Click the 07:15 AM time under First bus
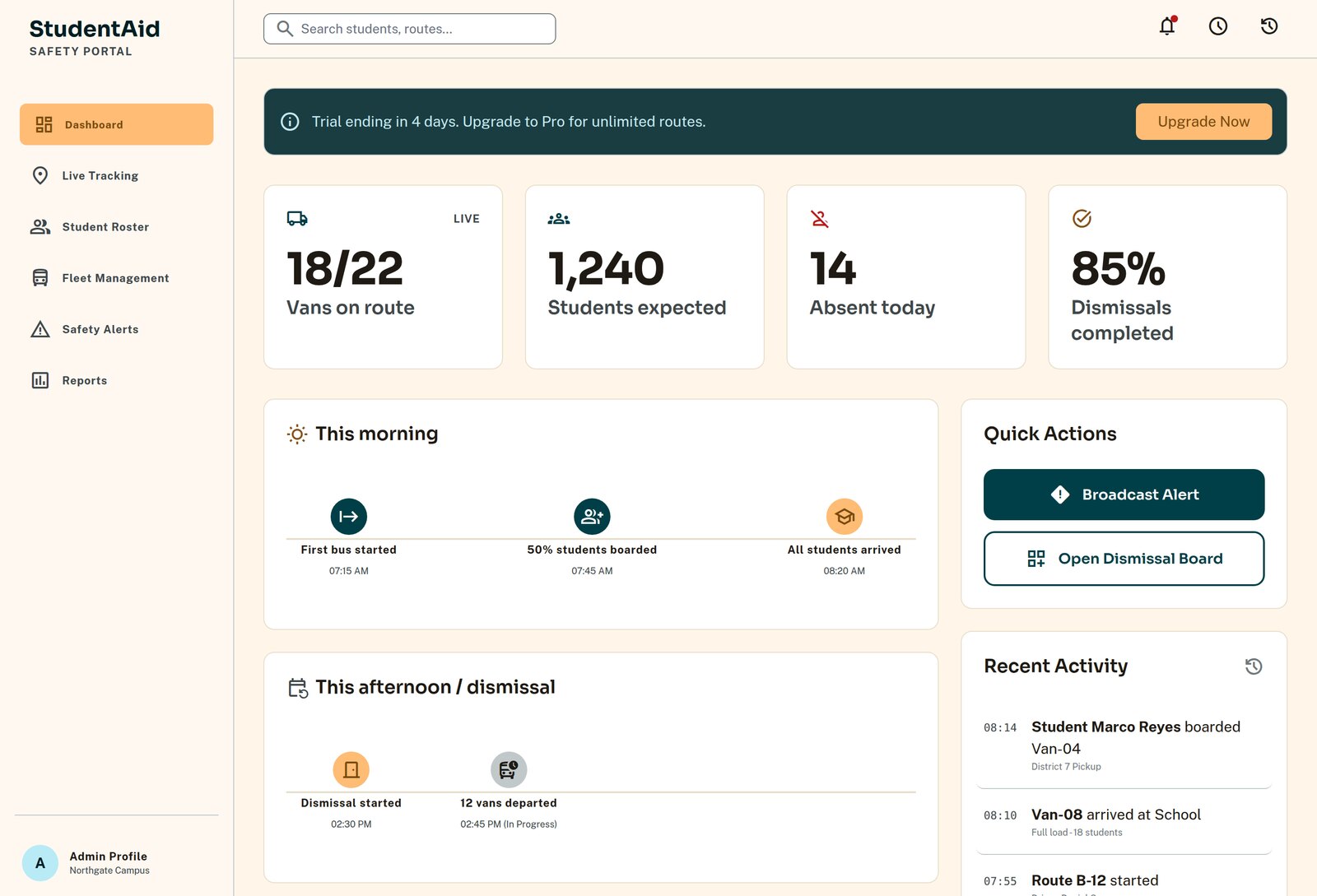Image resolution: width=1317 pixels, height=896 pixels. pyautogui.click(x=349, y=571)
